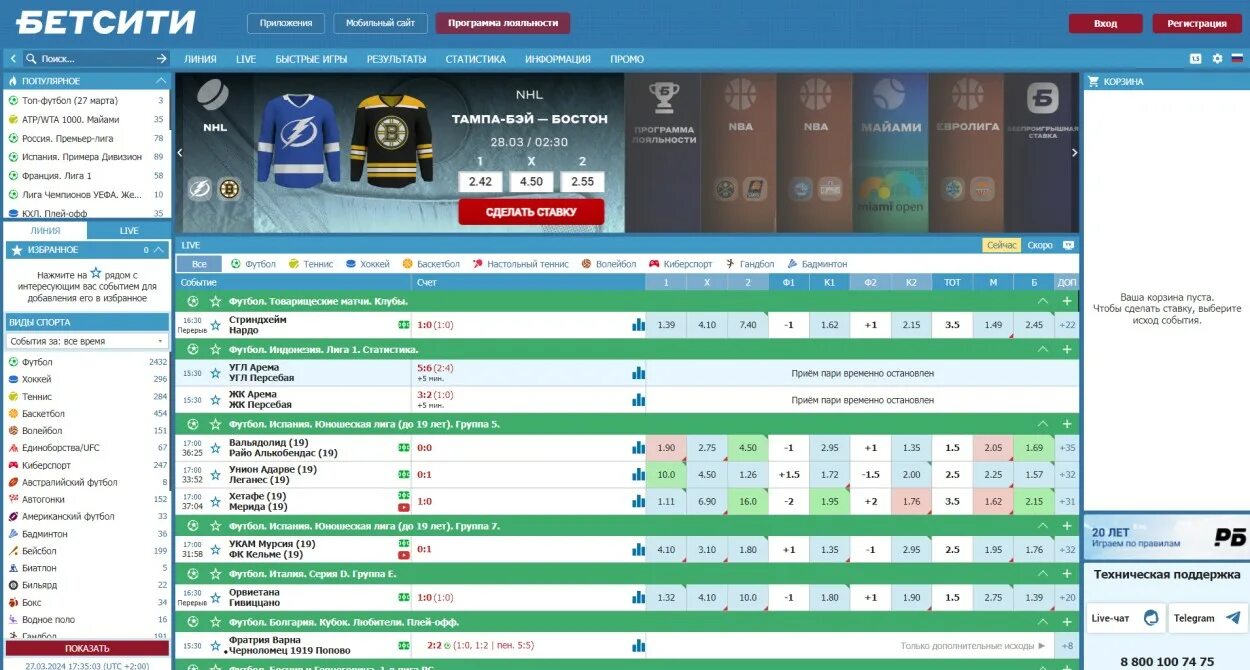Click the fullscreen icon next to Скоро
The height and width of the screenshot is (670, 1250).
point(1068,245)
